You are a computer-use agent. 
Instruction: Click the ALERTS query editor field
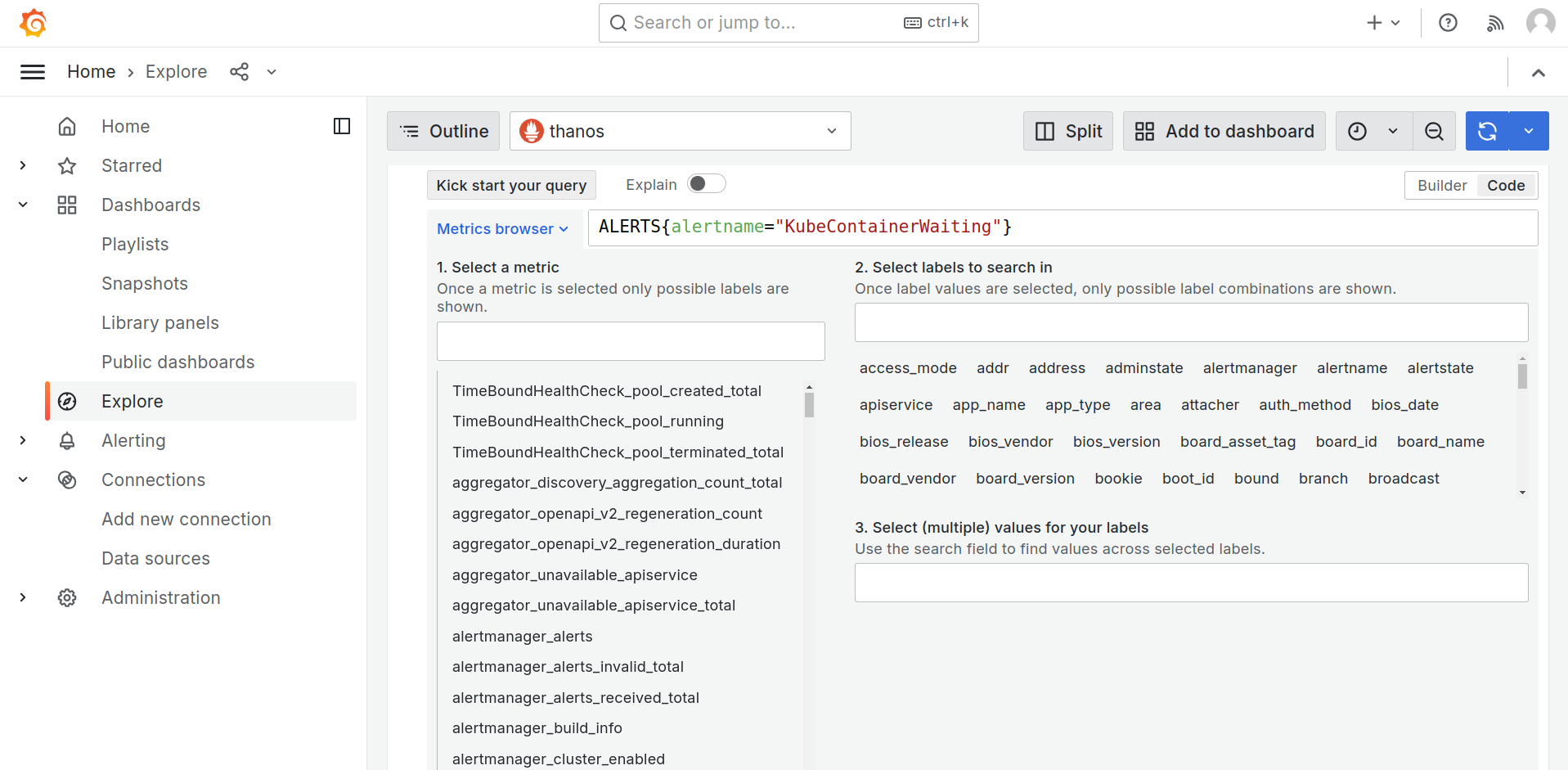(1063, 227)
